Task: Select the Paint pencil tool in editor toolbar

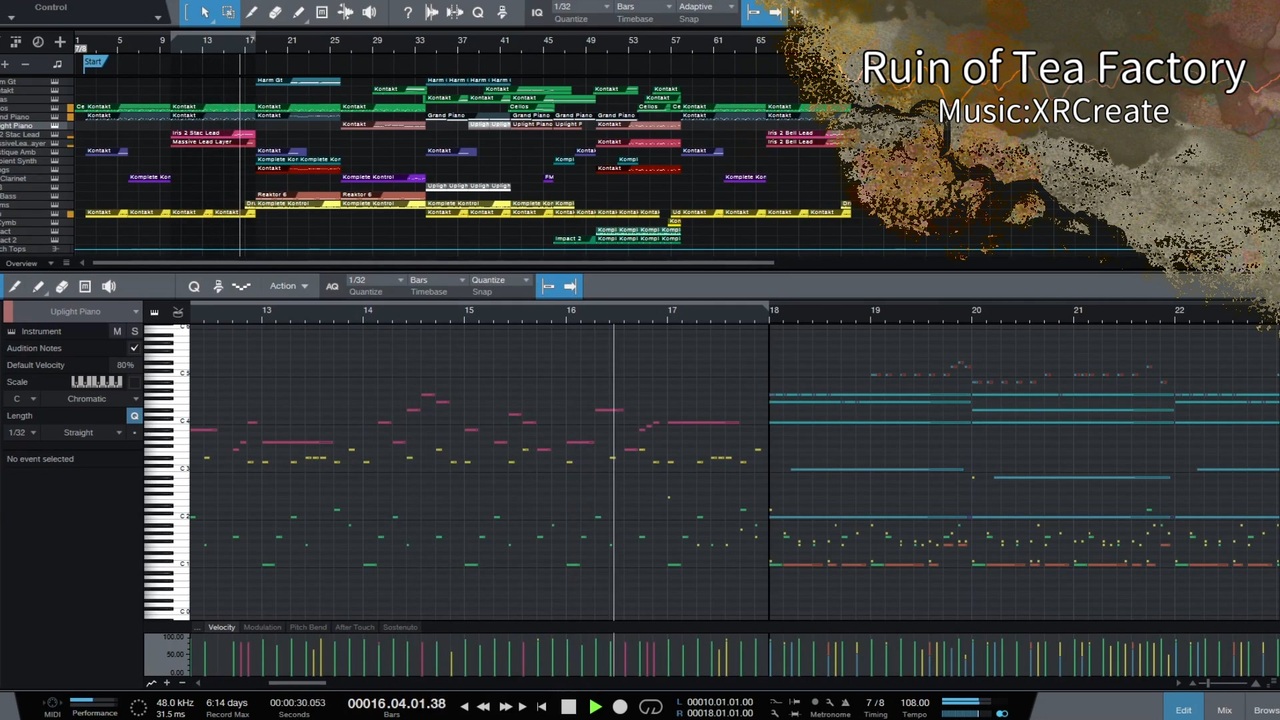Action: coord(38,287)
